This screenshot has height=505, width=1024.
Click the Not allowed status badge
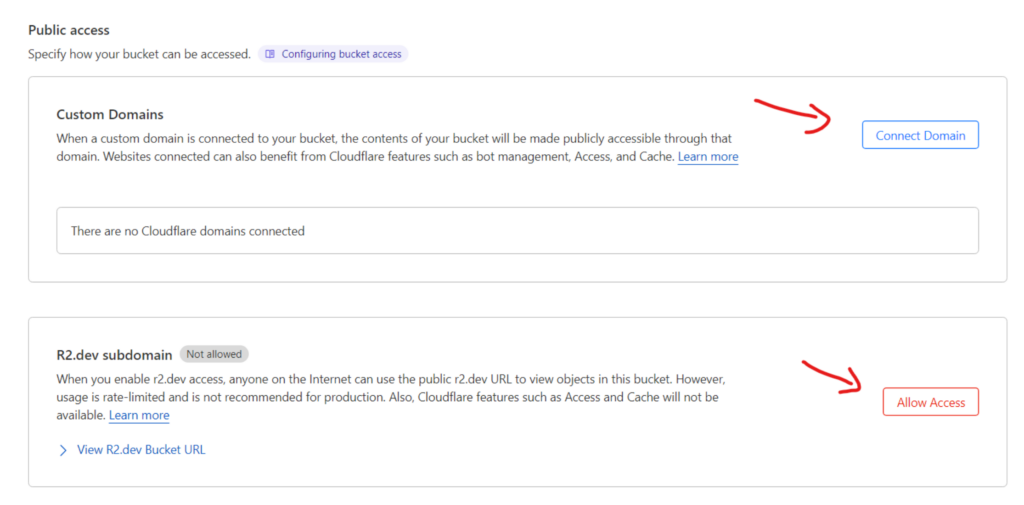[214, 354]
